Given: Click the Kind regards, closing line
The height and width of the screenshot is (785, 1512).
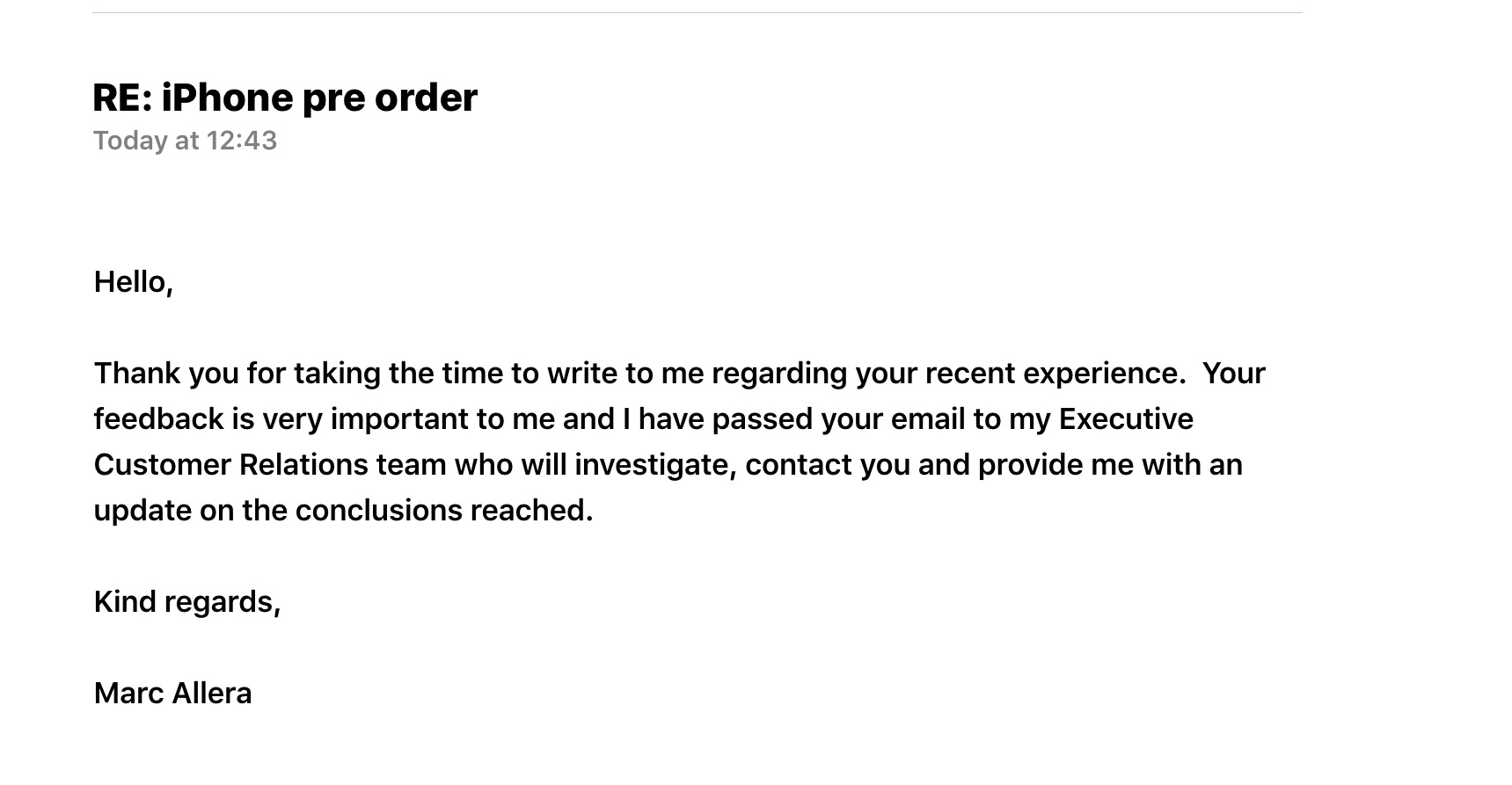Looking at the screenshot, I should point(187,602).
